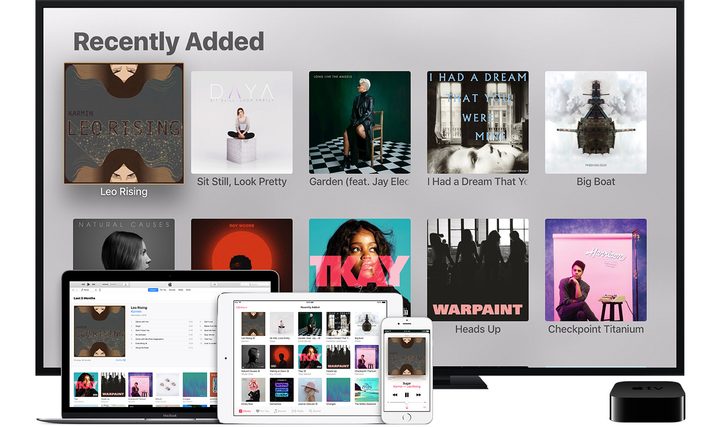Tap the fast-forward button on iPhone
The height and width of the screenshot is (427, 720).
(x=418, y=395)
